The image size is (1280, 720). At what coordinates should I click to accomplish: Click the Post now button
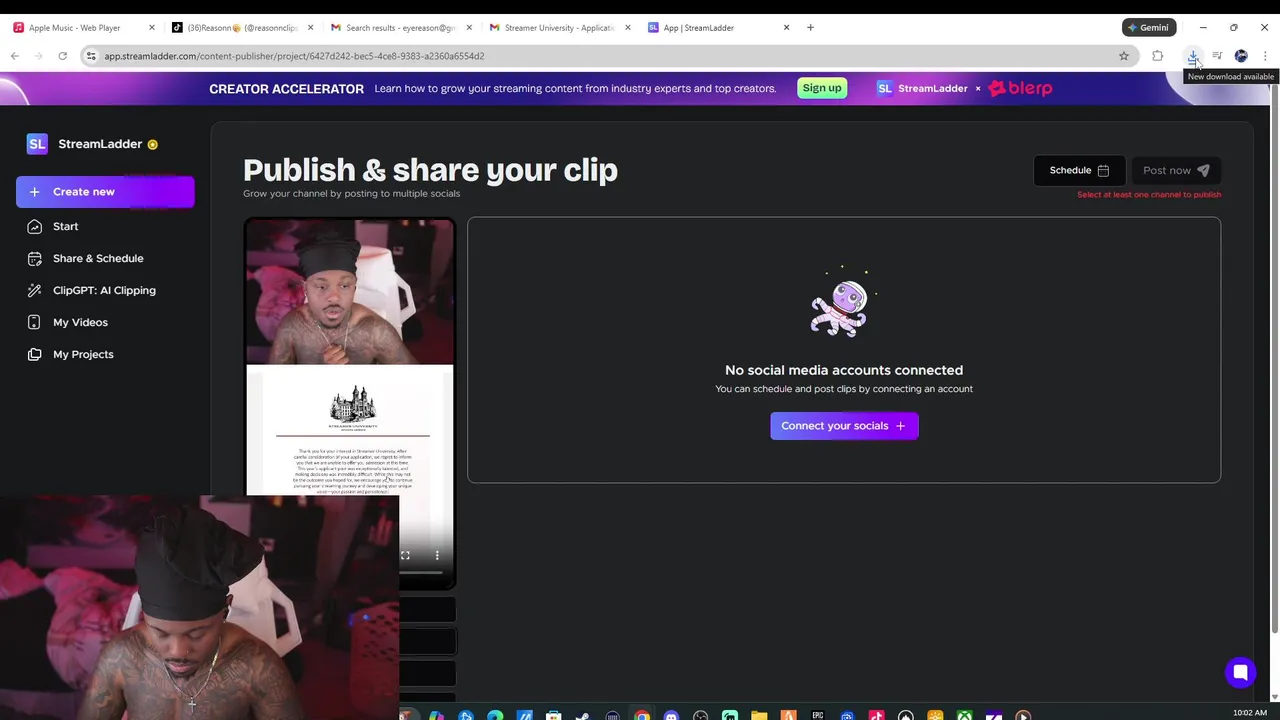(x=1176, y=170)
